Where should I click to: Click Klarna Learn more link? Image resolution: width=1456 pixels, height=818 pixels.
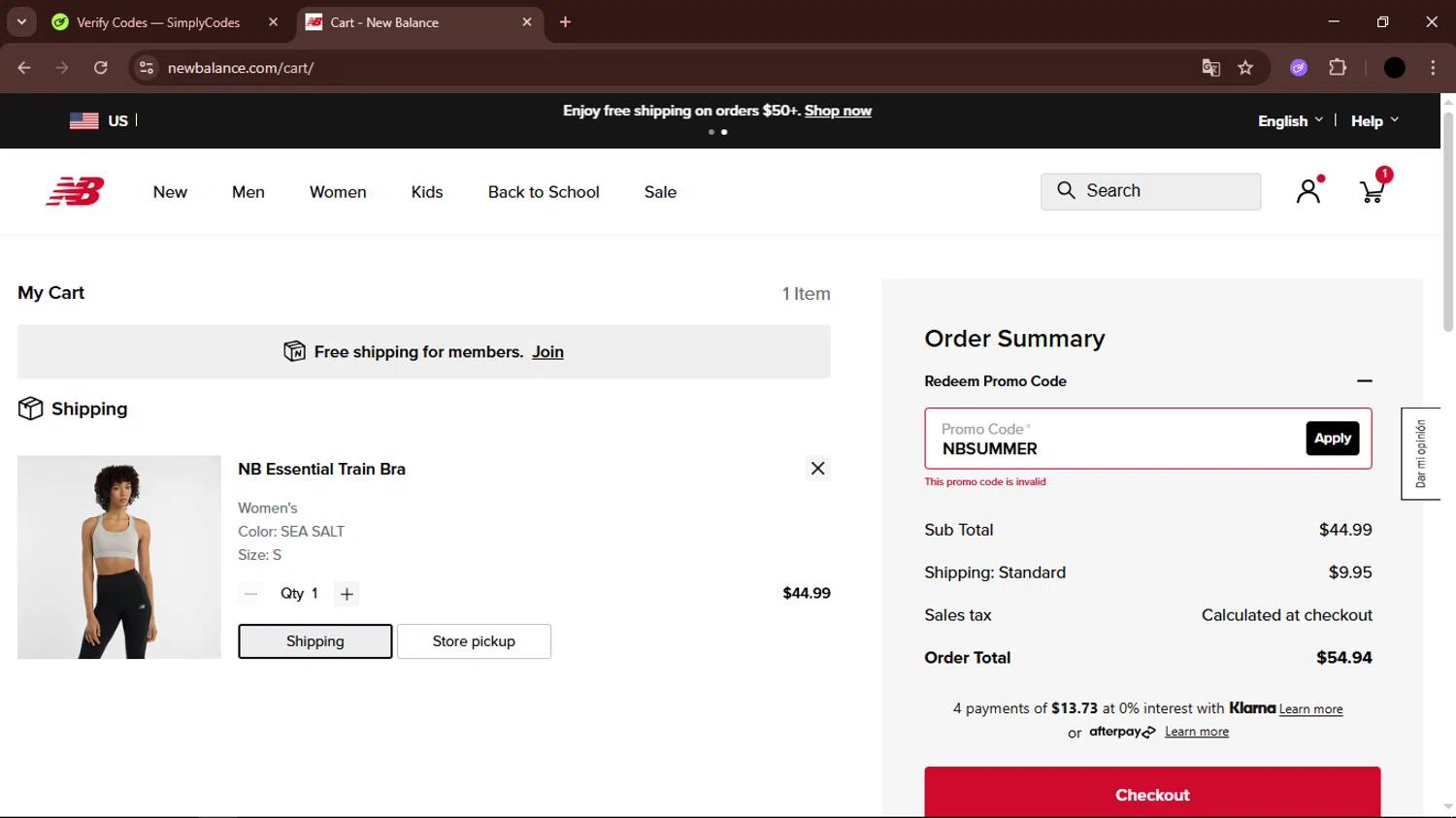tap(1310, 709)
